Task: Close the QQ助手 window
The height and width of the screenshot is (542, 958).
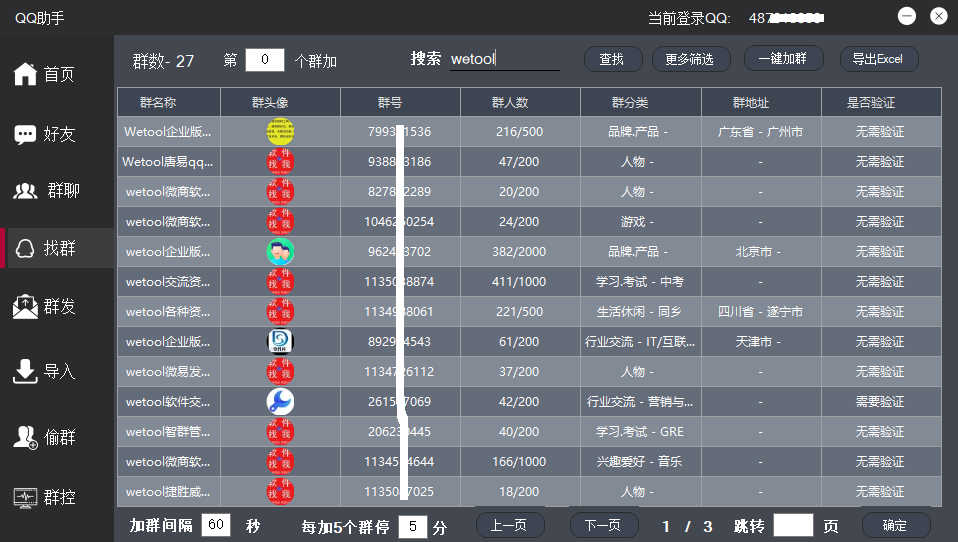Action: [938, 16]
